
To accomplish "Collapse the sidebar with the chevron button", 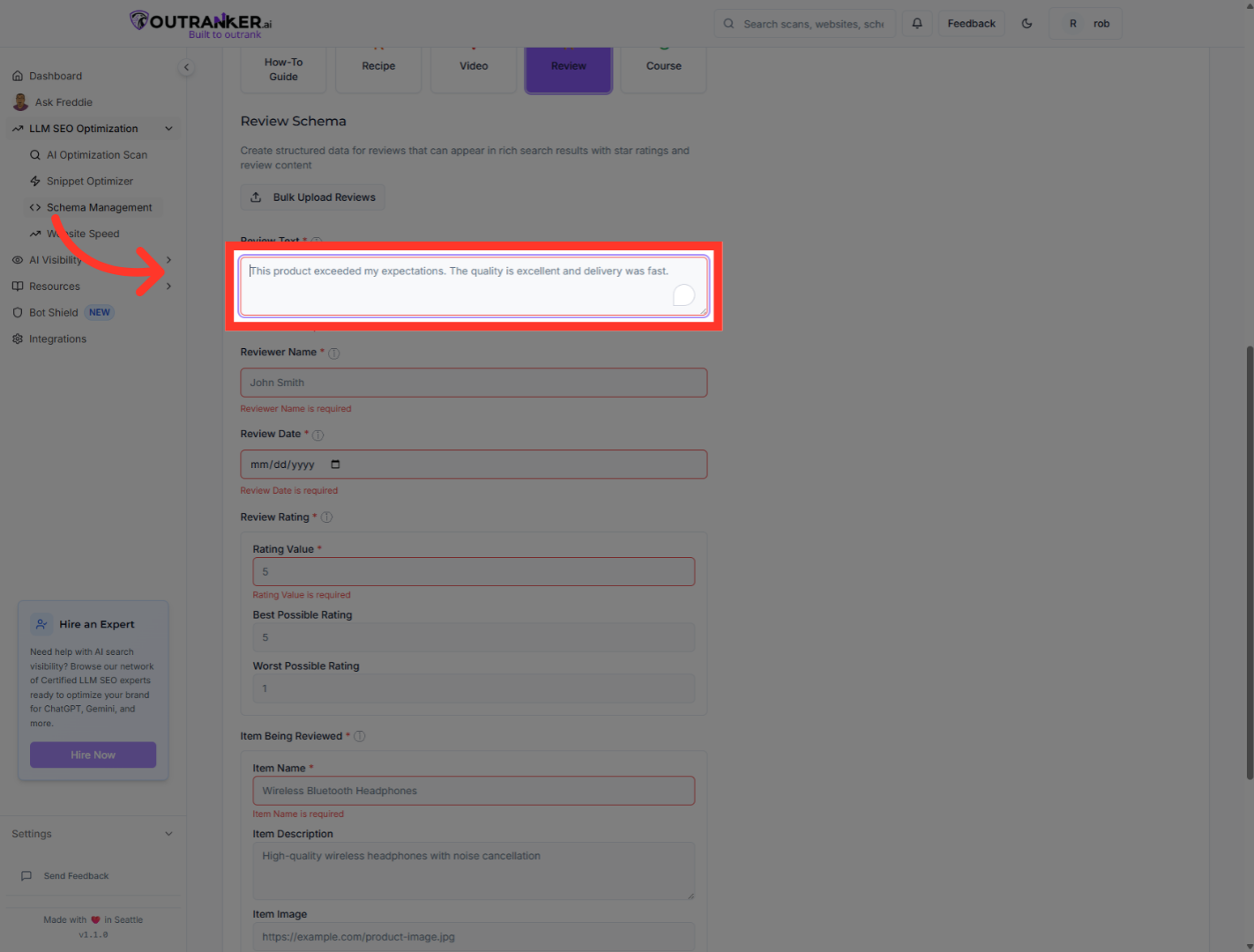I will [x=186, y=67].
